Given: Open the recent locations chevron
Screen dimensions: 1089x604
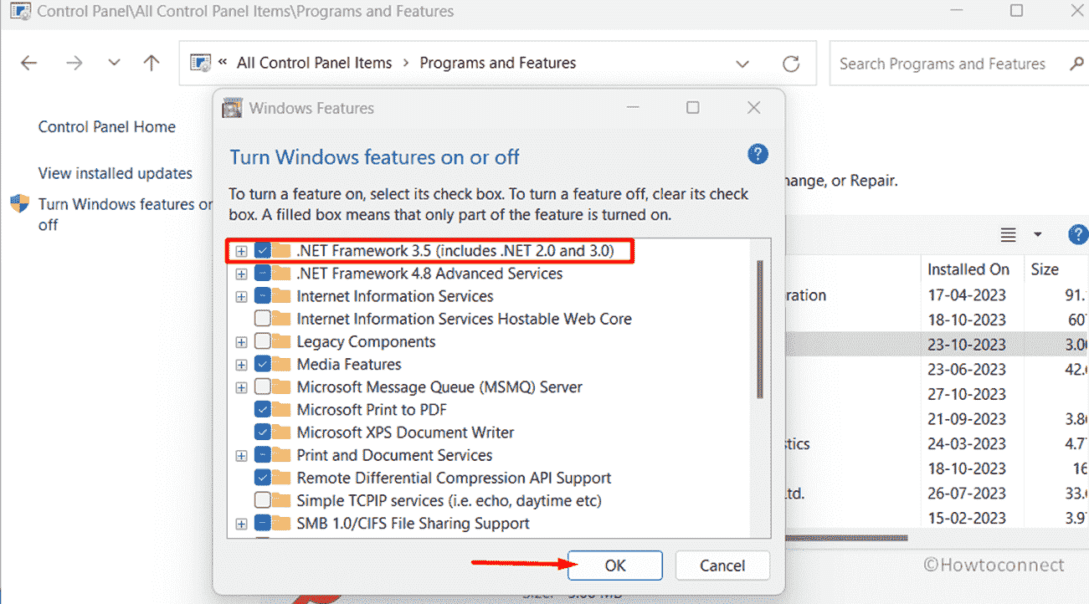Looking at the screenshot, I should (x=114, y=62).
